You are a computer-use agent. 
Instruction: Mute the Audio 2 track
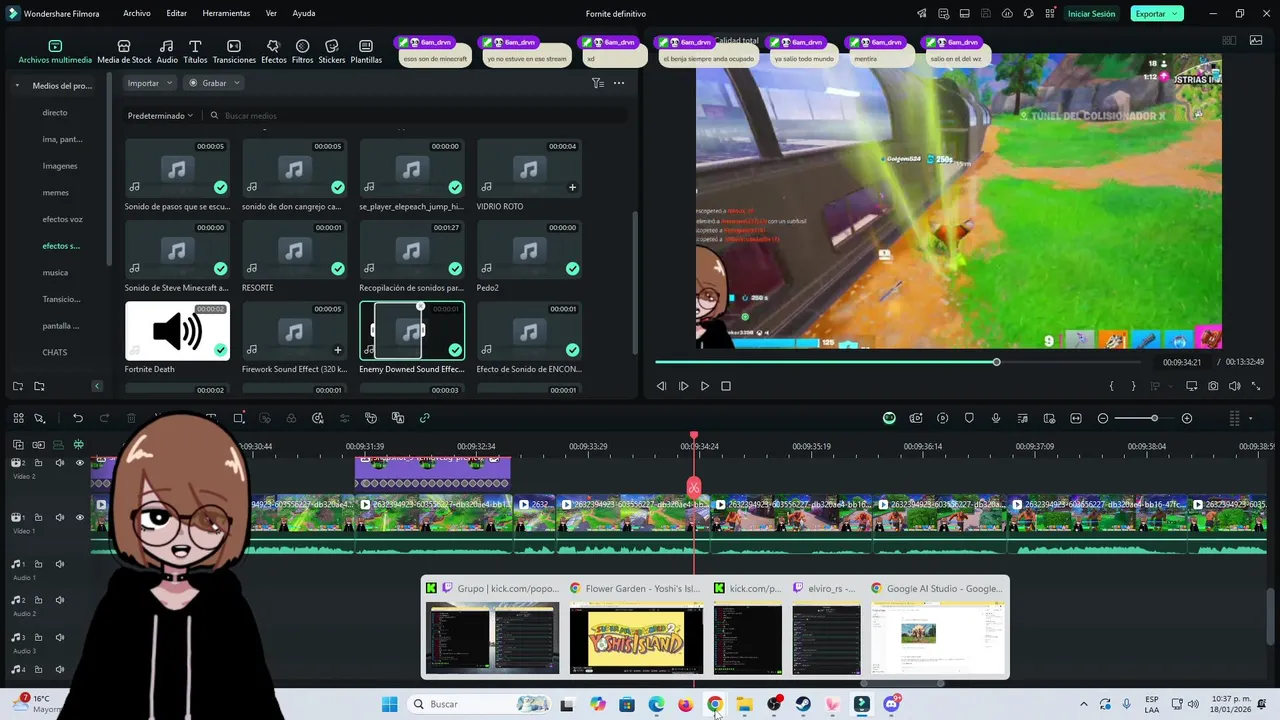pyautogui.click(x=59, y=600)
